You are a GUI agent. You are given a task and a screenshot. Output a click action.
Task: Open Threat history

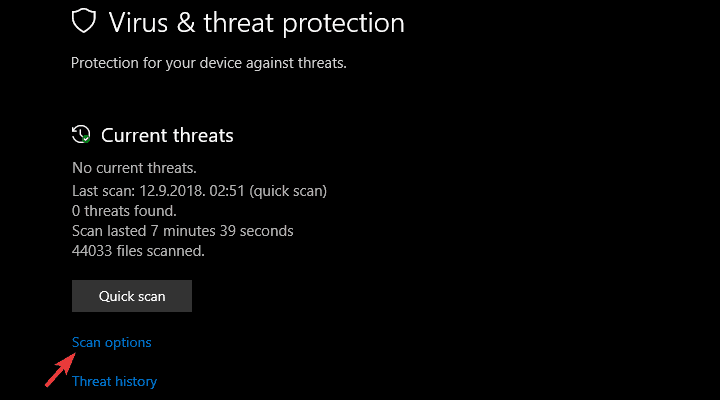114,381
